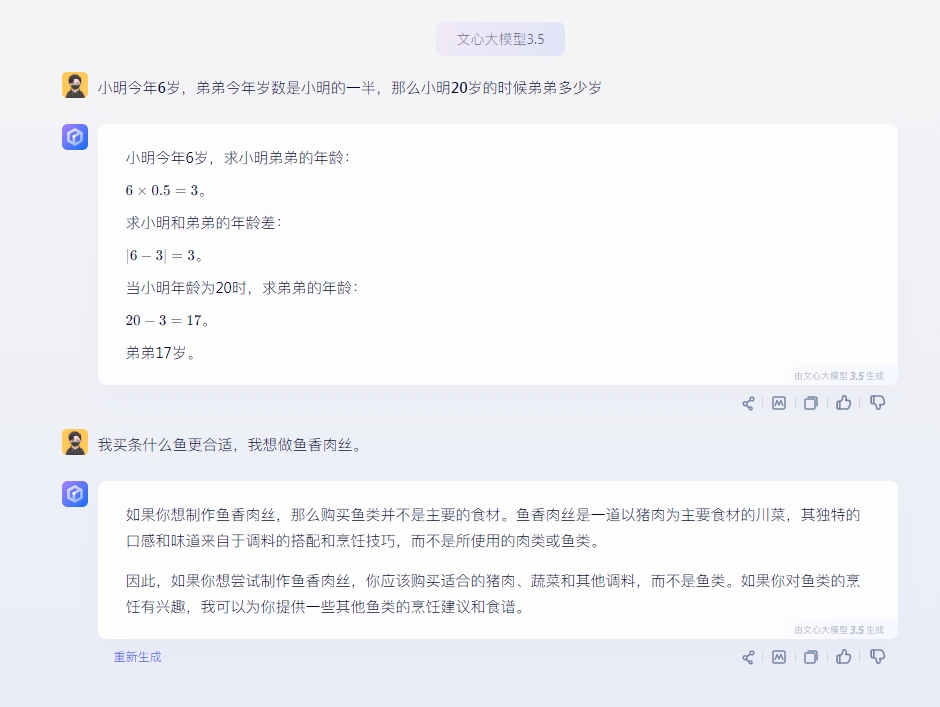Share the 鱼香肉丝 answer
This screenshot has height=707, width=940.
click(x=748, y=658)
